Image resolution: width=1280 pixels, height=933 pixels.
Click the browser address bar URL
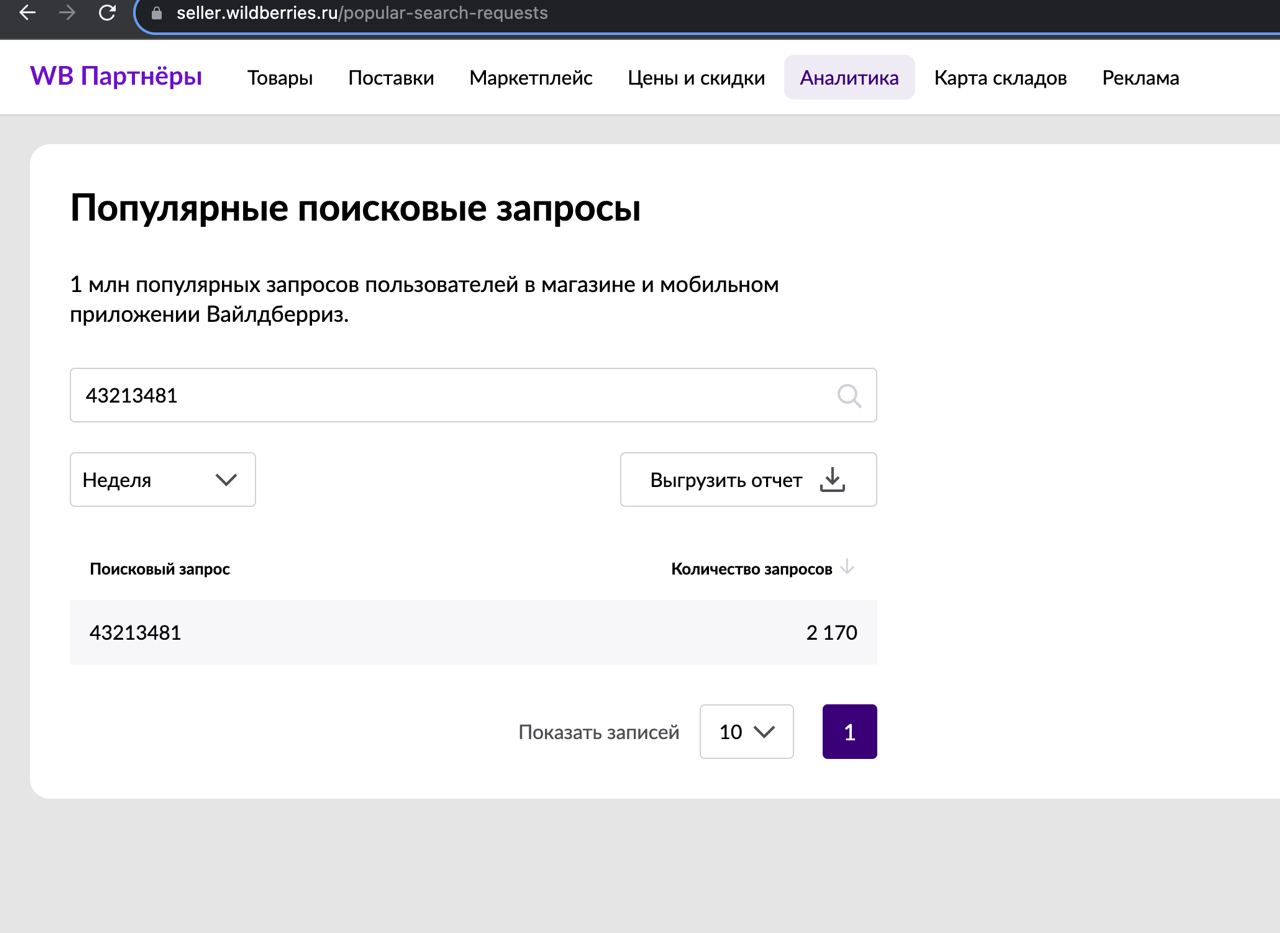[362, 14]
